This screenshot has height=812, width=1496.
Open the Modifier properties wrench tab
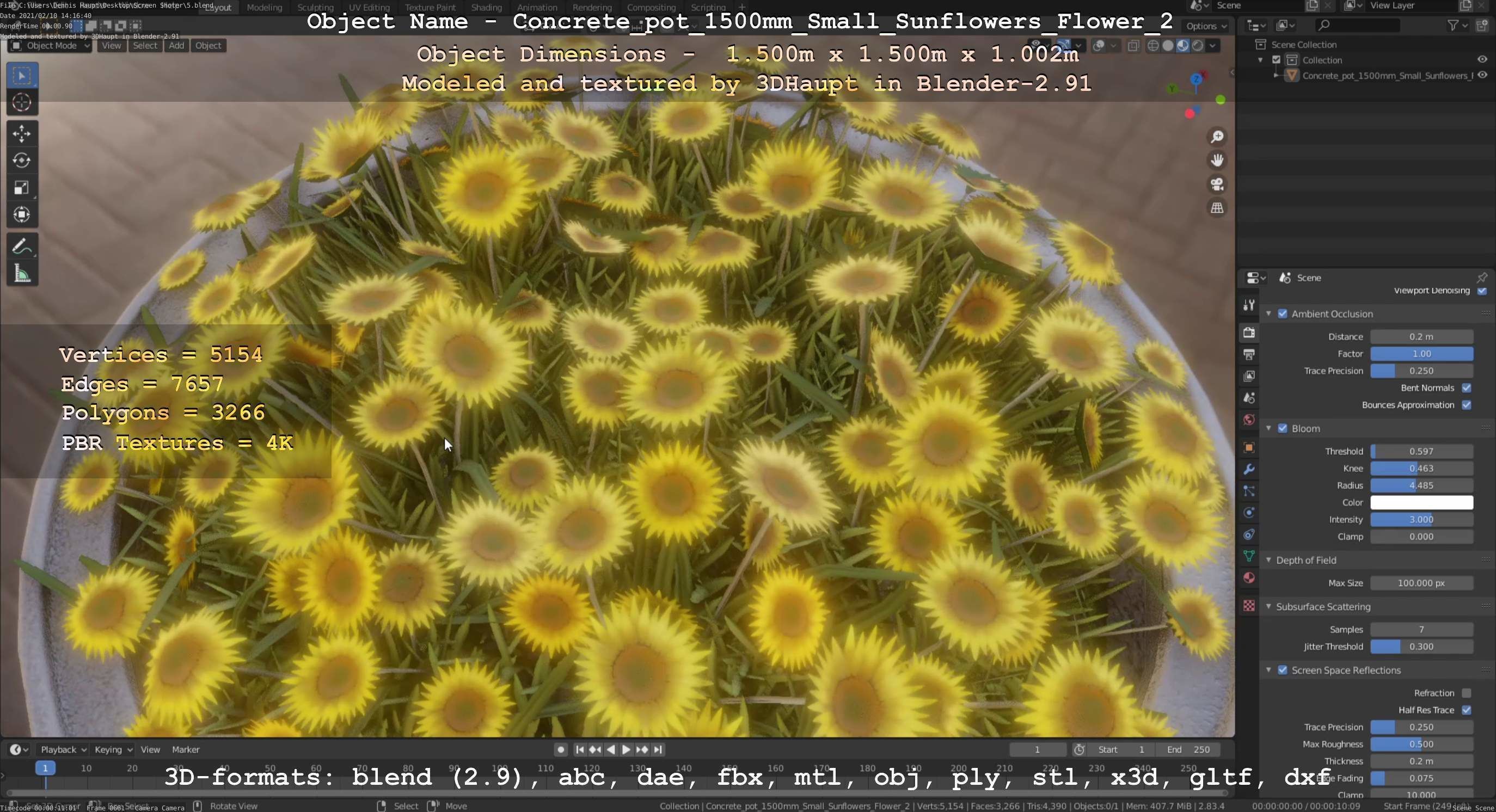point(1249,469)
